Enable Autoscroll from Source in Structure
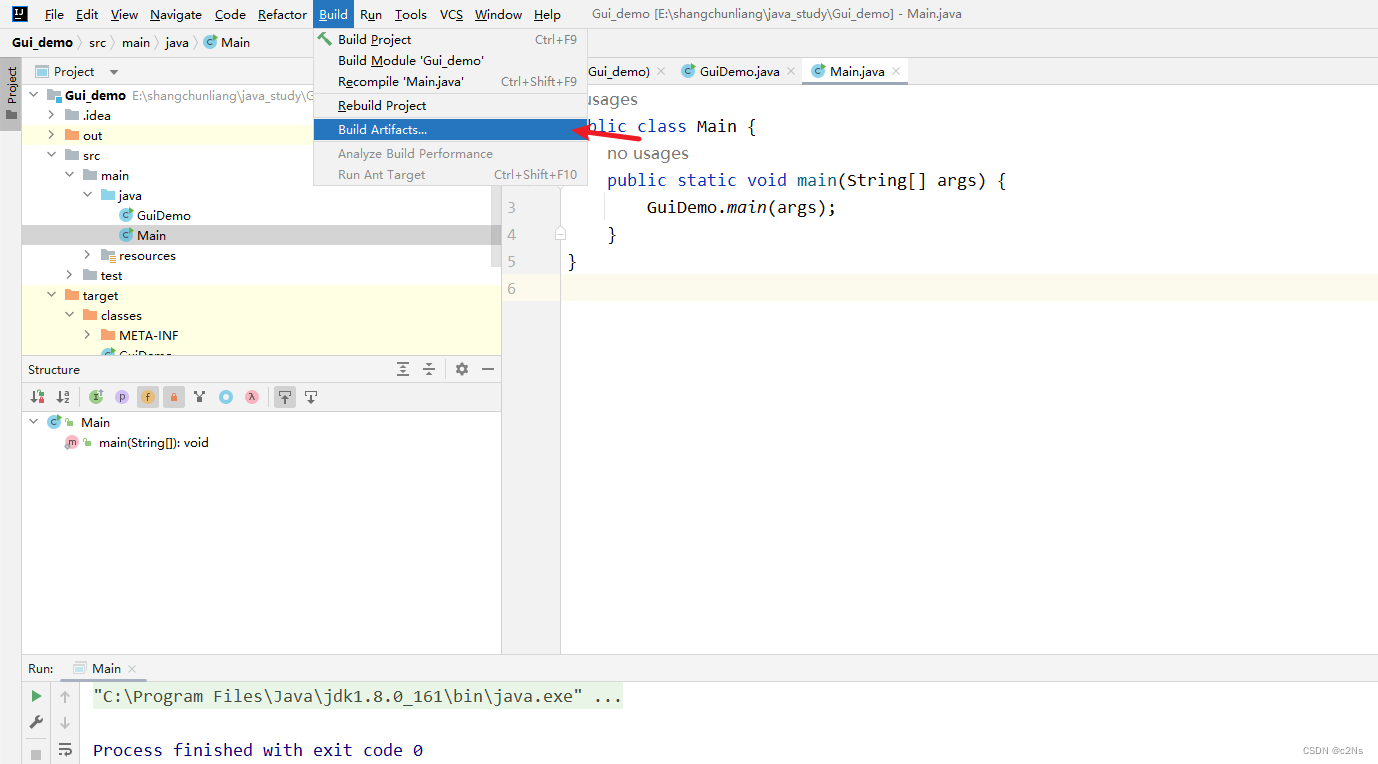Image resolution: width=1378 pixels, height=764 pixels. [311, 397]
